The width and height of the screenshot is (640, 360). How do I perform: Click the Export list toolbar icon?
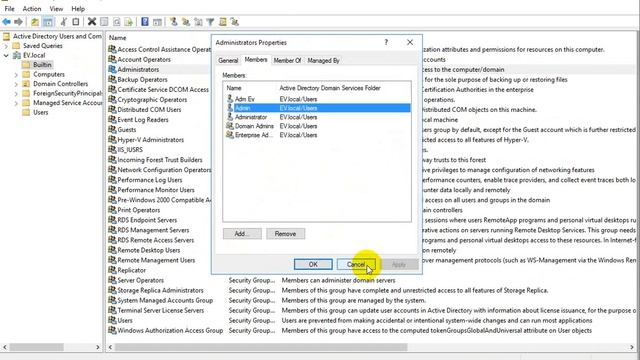[x=129, y=22]
